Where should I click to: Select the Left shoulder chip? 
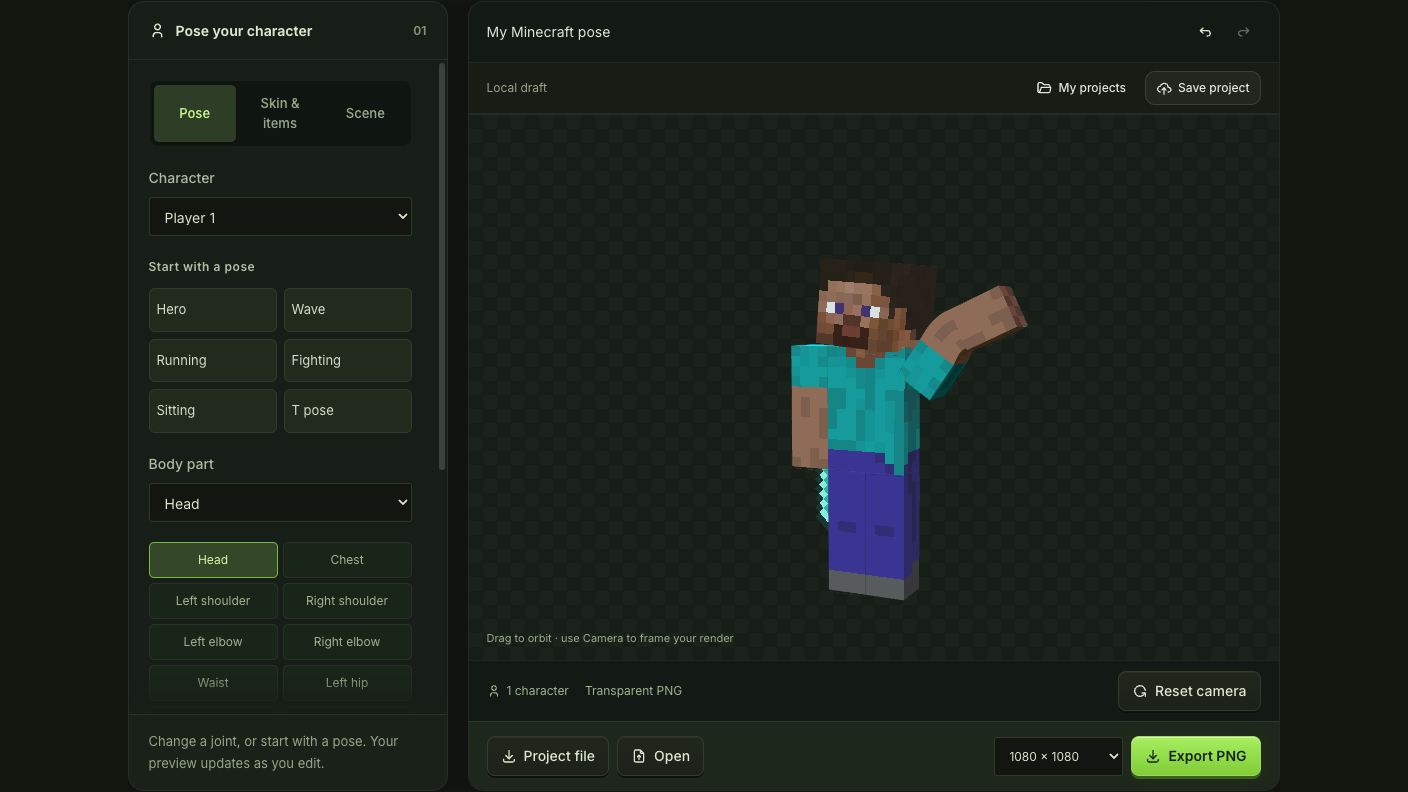click(x=213, y=601)
